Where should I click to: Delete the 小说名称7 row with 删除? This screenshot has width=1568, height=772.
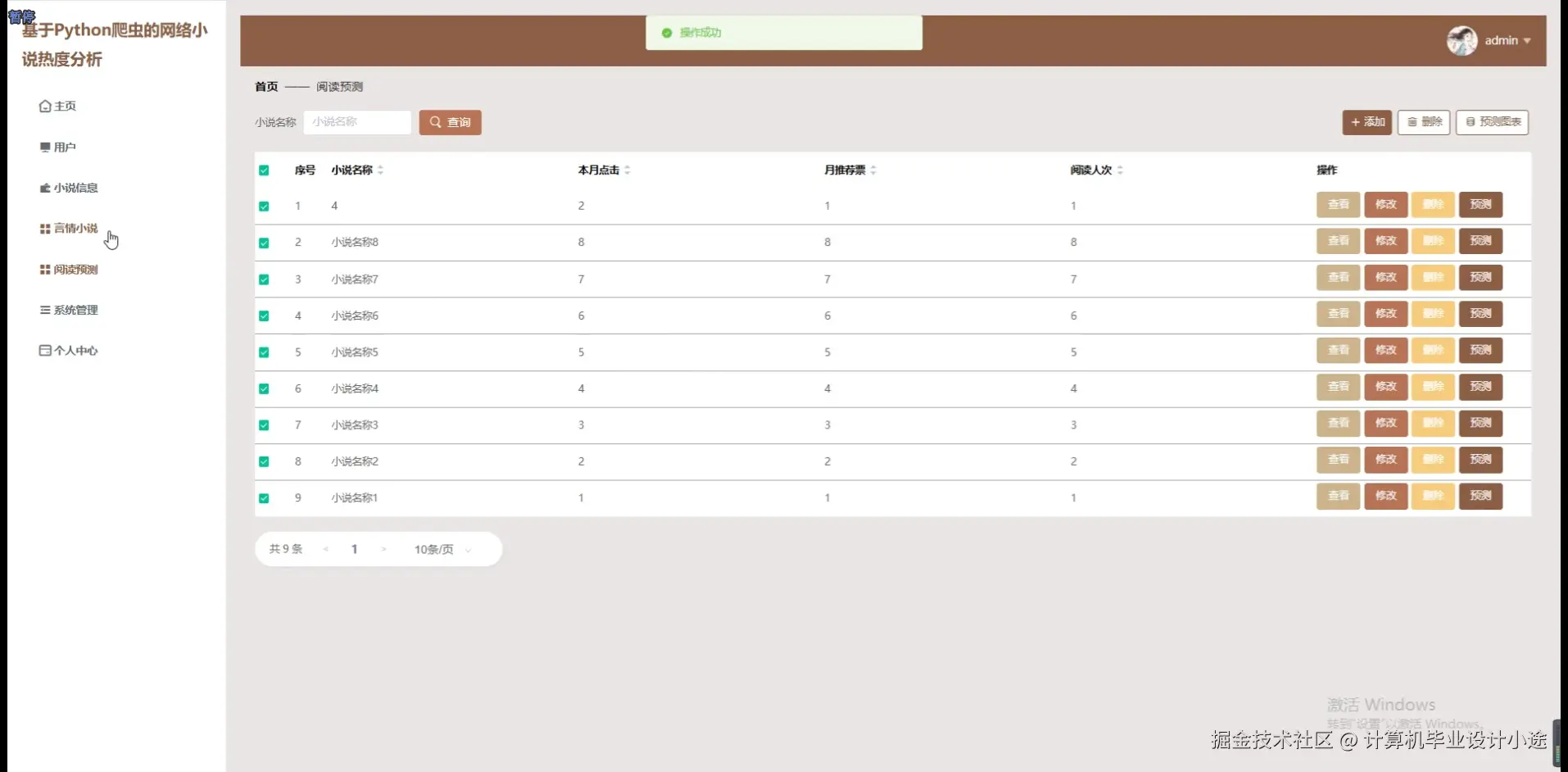[x=1433, y=278]
